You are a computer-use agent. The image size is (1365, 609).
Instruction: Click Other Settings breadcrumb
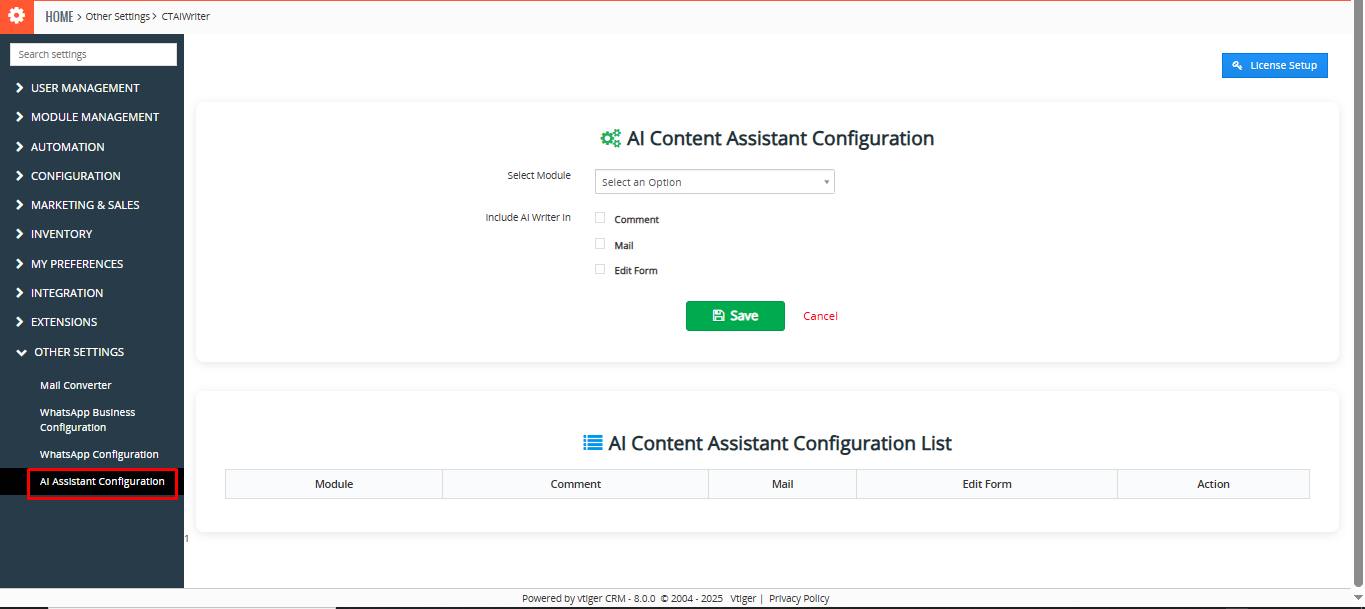click(118, 17)
